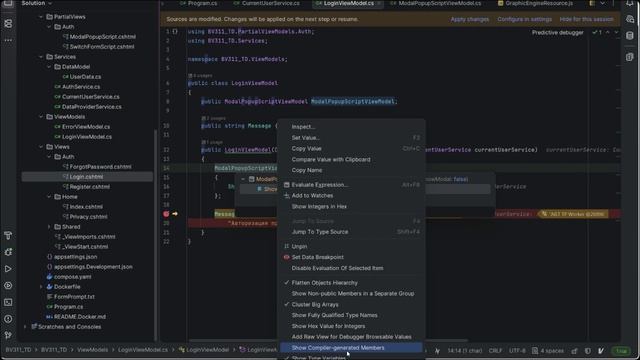This screenshot has height=360, width=640.
Task: Click the checkmark inspection icon in status bar
Action: coord(601,351)
